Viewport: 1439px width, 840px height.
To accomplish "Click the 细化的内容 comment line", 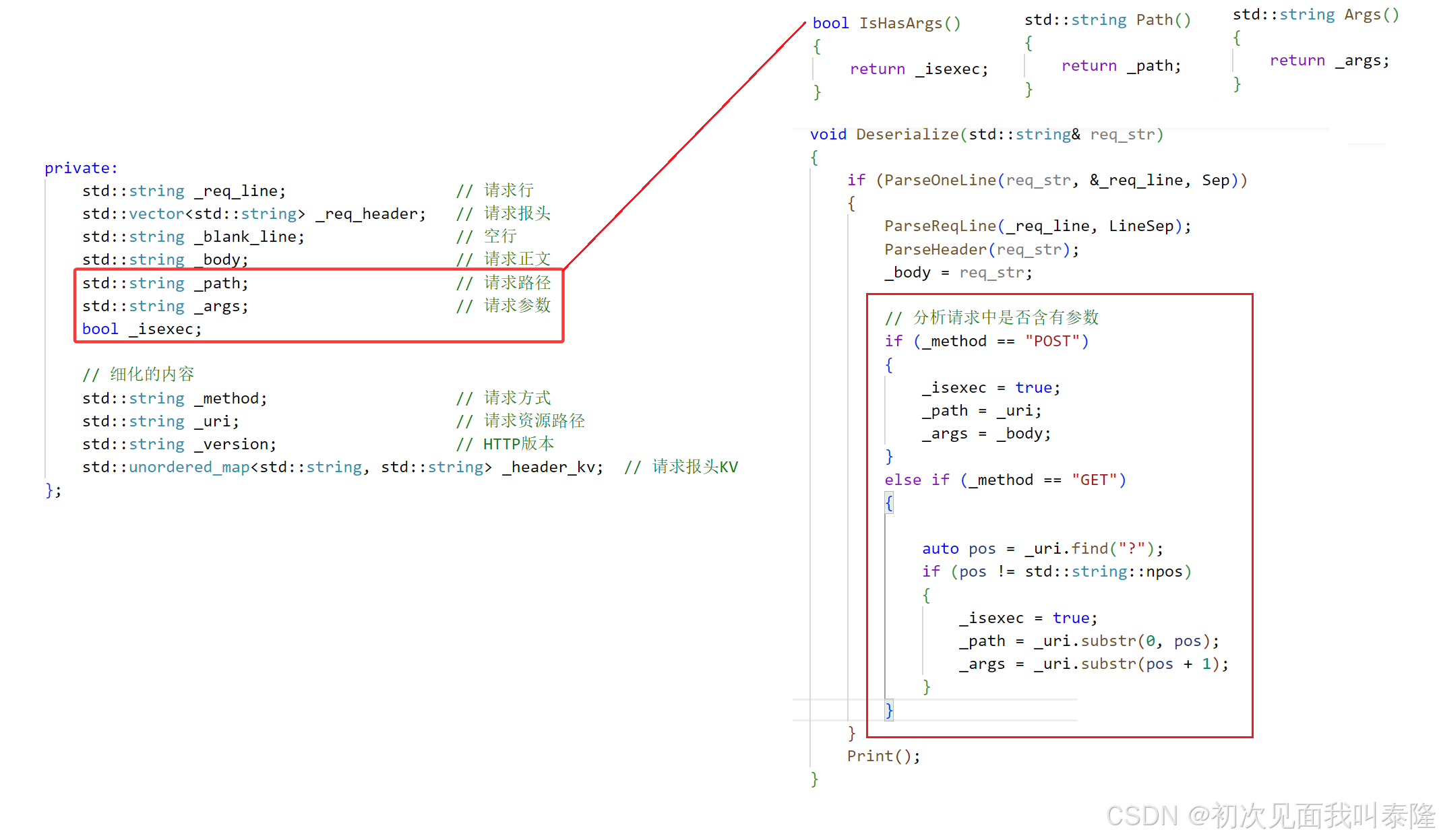I will tap(138, 375).
